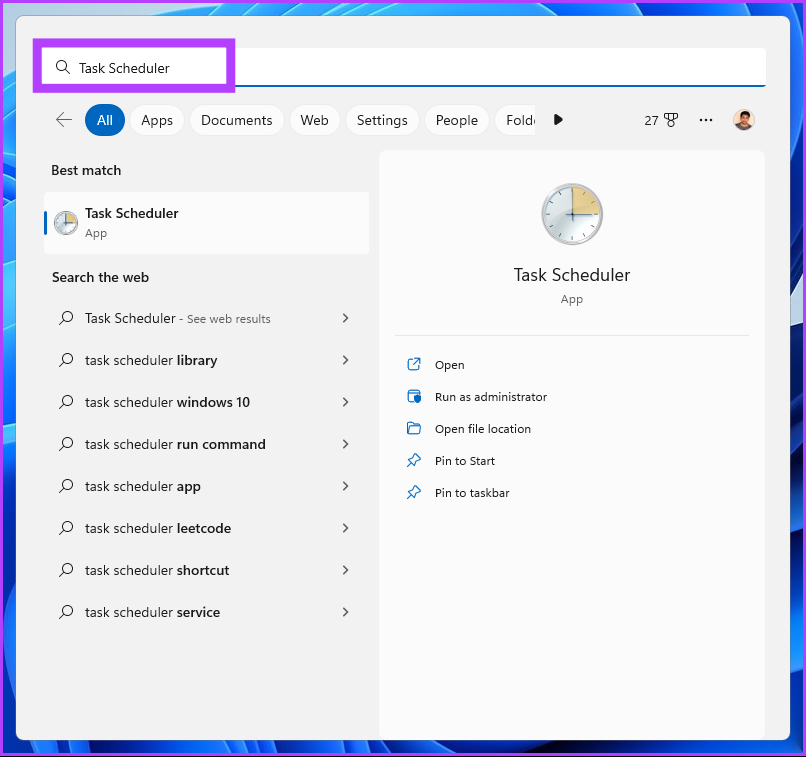Switch to the Documents filter tab
The width and height of the screenshot is (806, 757).
(x=236, y=120)
